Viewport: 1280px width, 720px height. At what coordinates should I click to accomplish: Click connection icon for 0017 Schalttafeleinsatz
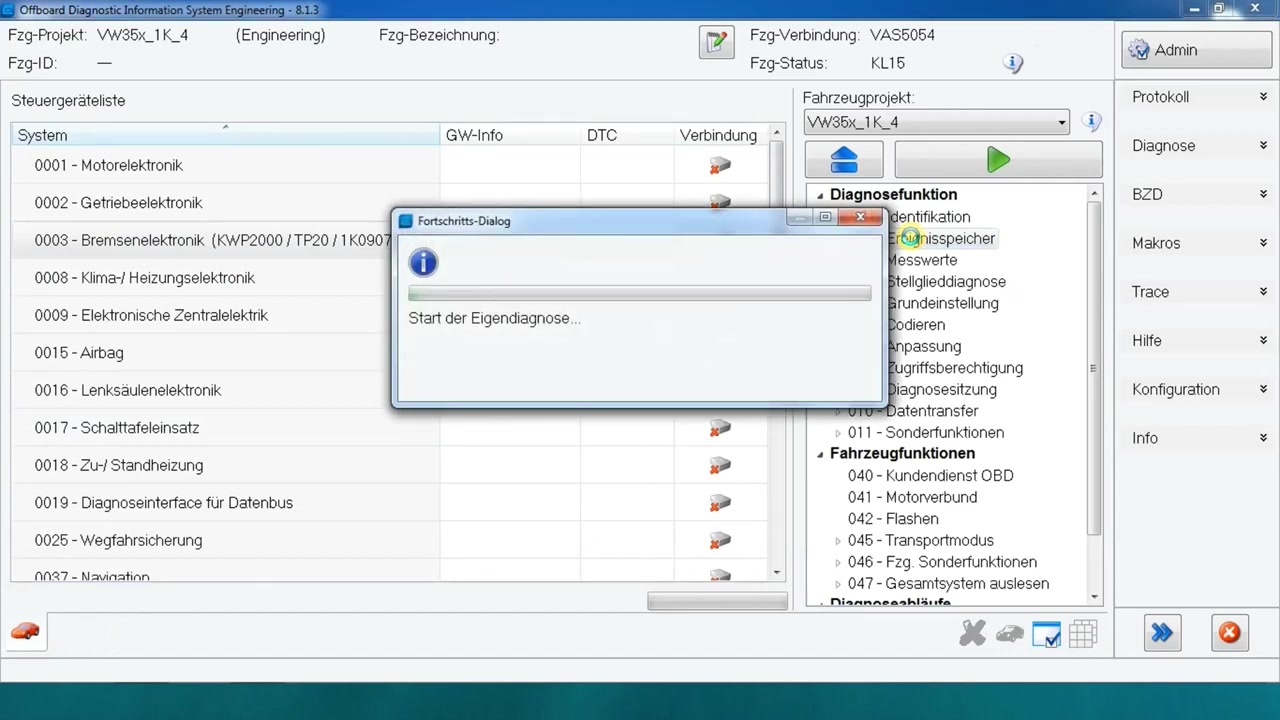pos(720,428)
